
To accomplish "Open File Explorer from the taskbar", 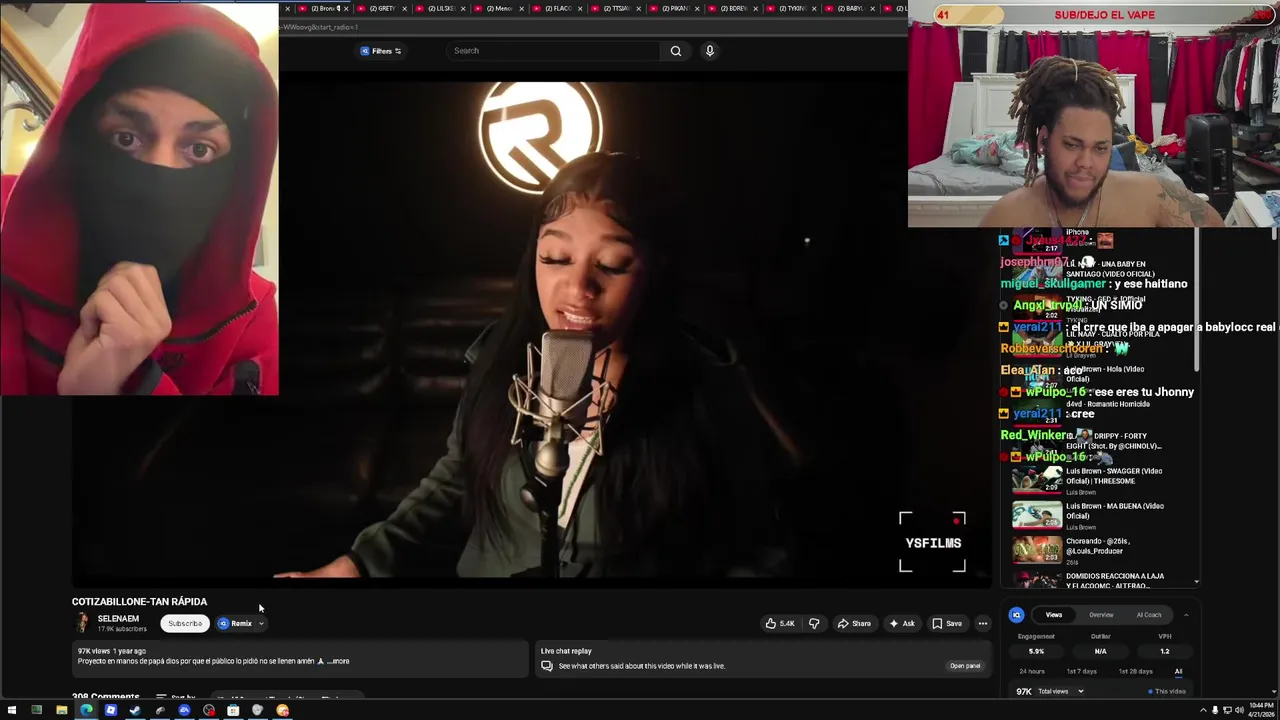I will point(61,710).
